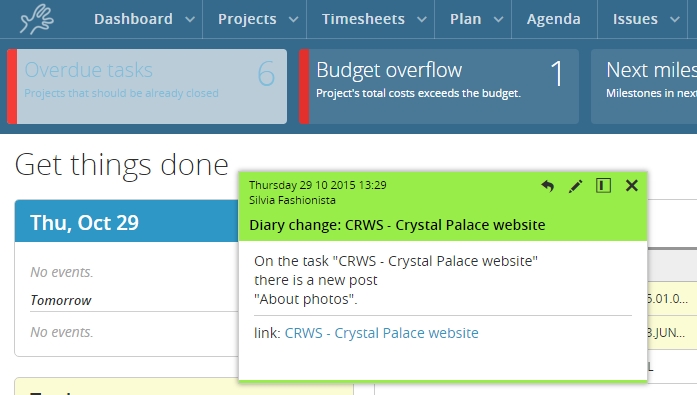Open the Issues dropdown chevron
Image resolution: width=697 pixels, height=395 pixels.
(675, 20)
